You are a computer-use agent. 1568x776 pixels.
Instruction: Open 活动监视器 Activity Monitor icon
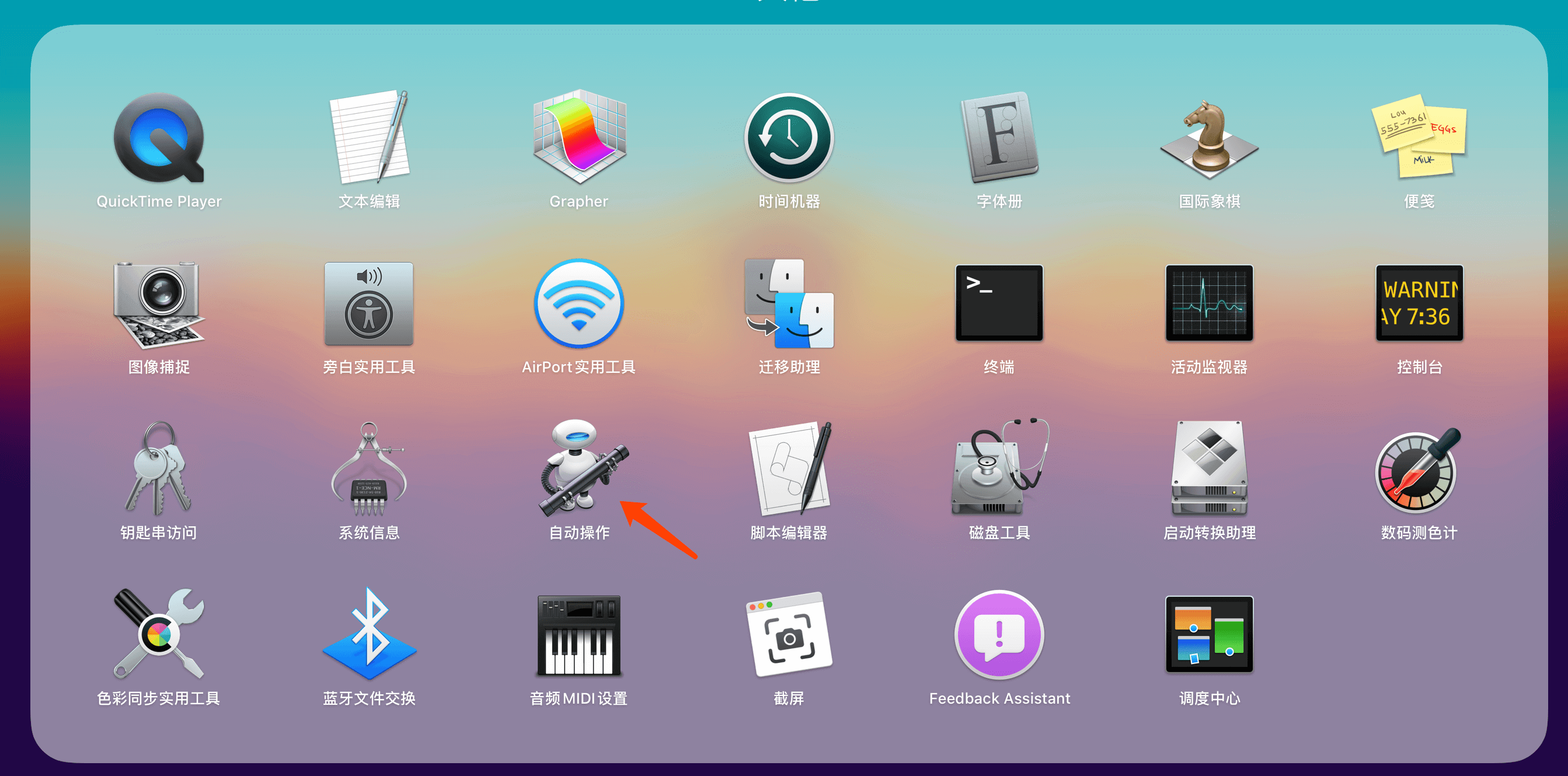pos(1209,303)
